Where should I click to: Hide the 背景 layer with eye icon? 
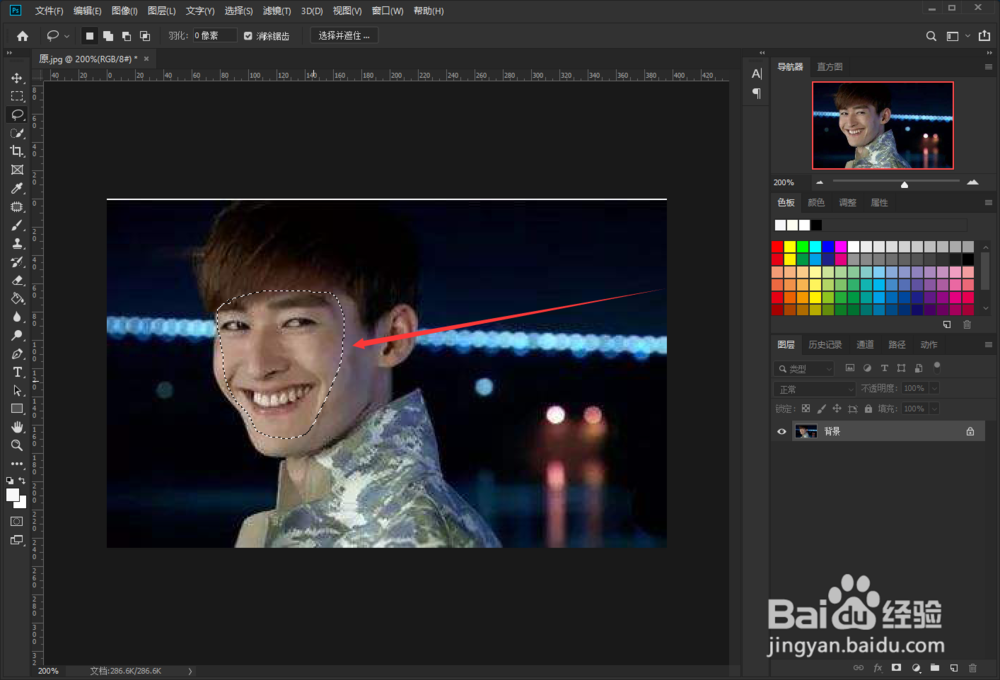point(781,431)
